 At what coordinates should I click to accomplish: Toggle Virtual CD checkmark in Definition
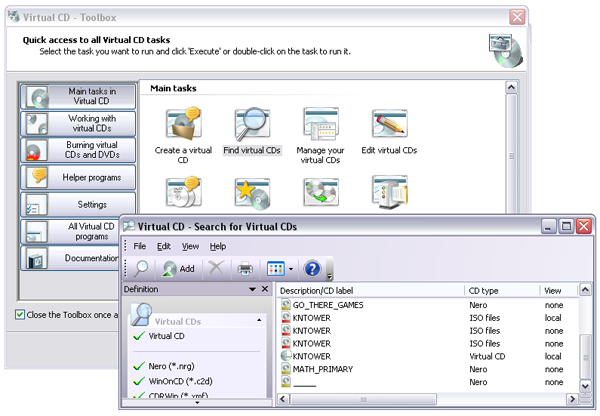(x=139, y=336)
